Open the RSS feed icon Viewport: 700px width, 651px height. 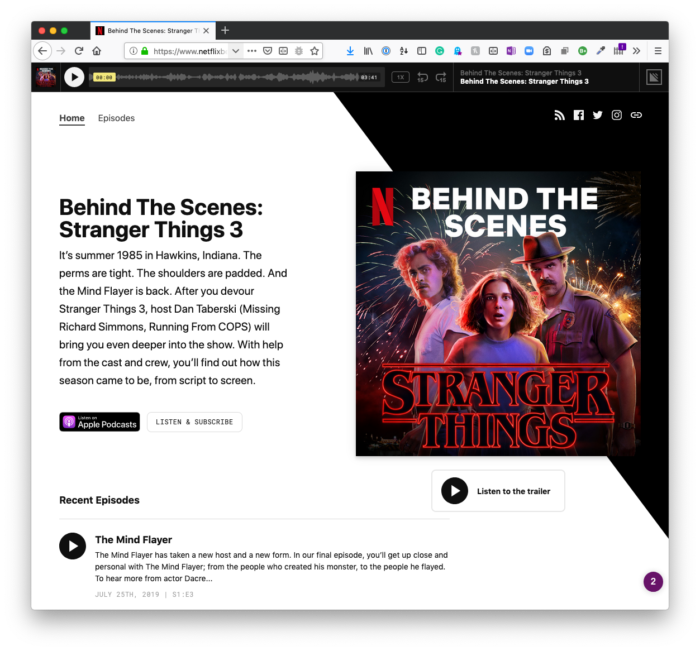559,115
